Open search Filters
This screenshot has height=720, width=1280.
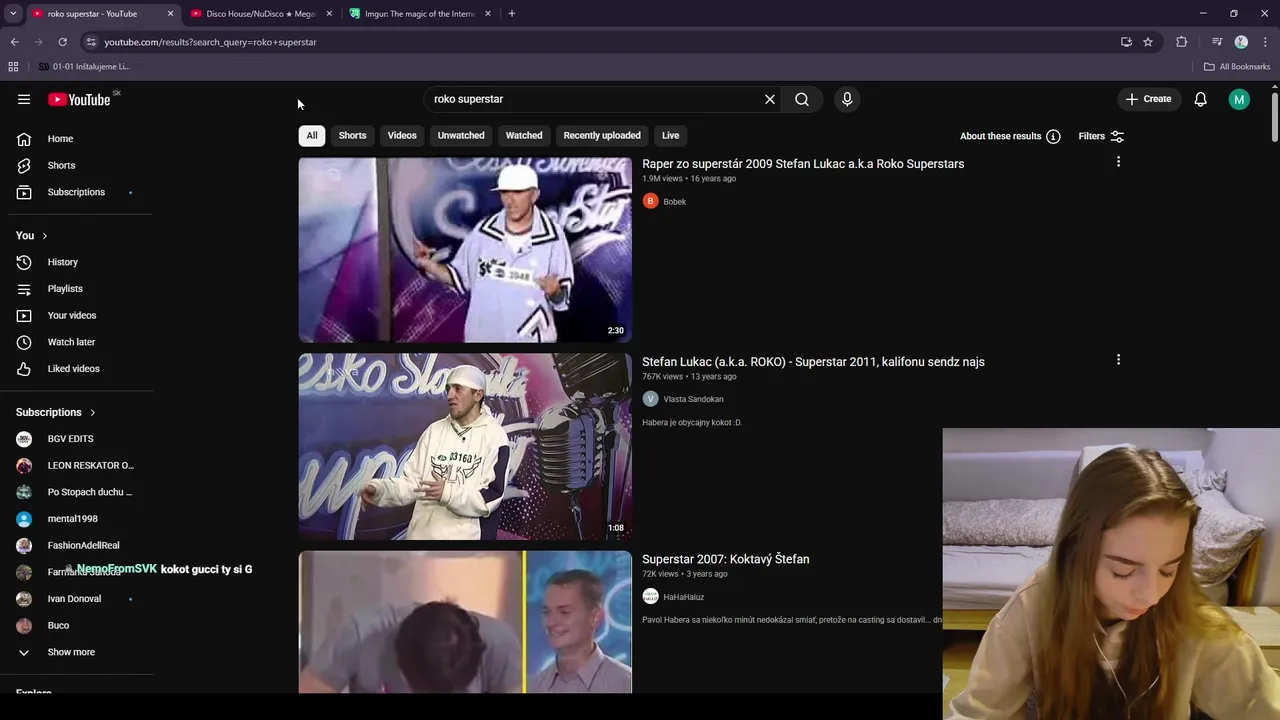pyautogui.click(x=1101, y=136)
